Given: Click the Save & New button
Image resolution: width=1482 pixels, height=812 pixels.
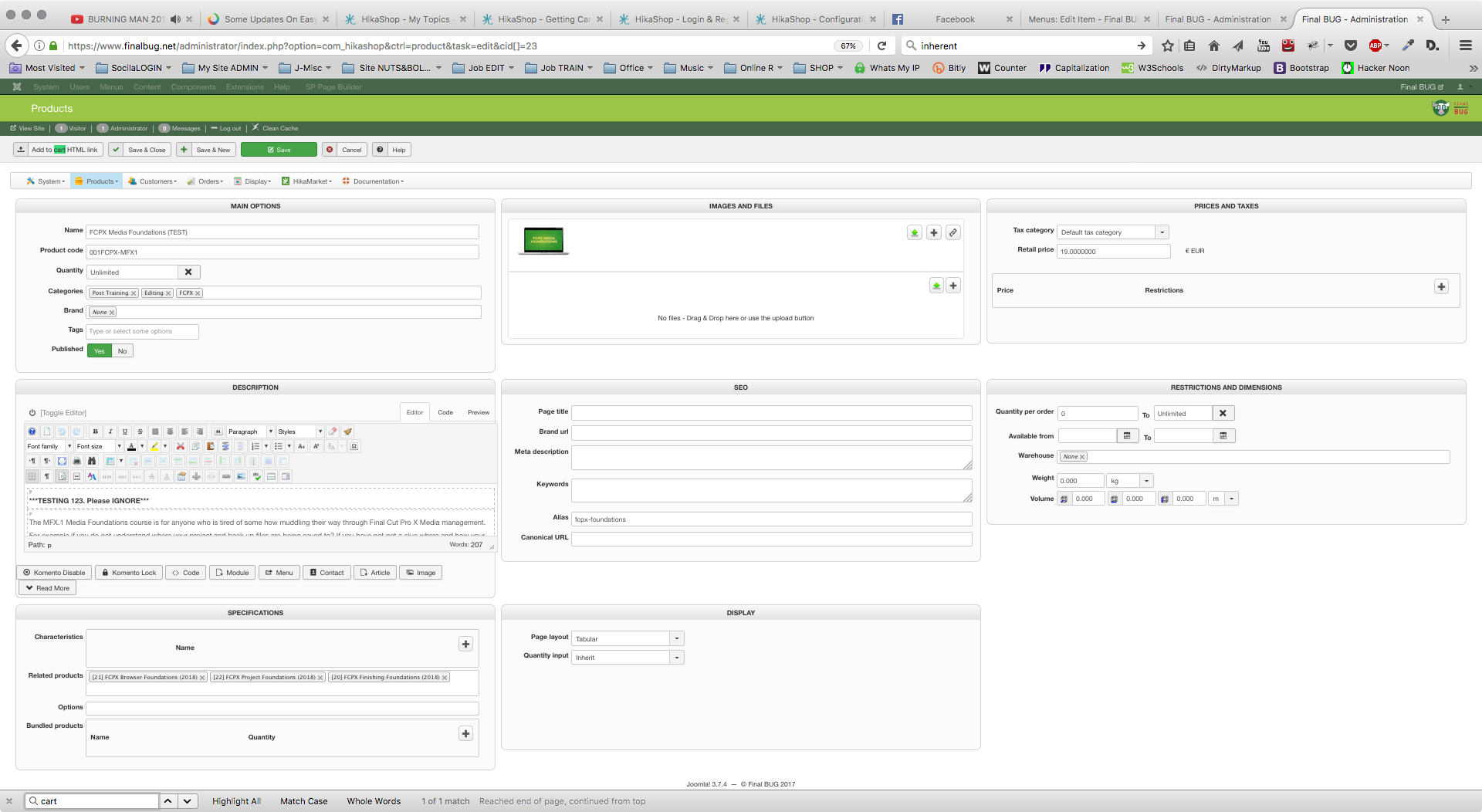Looking at the screenshot, I should 206,150.
